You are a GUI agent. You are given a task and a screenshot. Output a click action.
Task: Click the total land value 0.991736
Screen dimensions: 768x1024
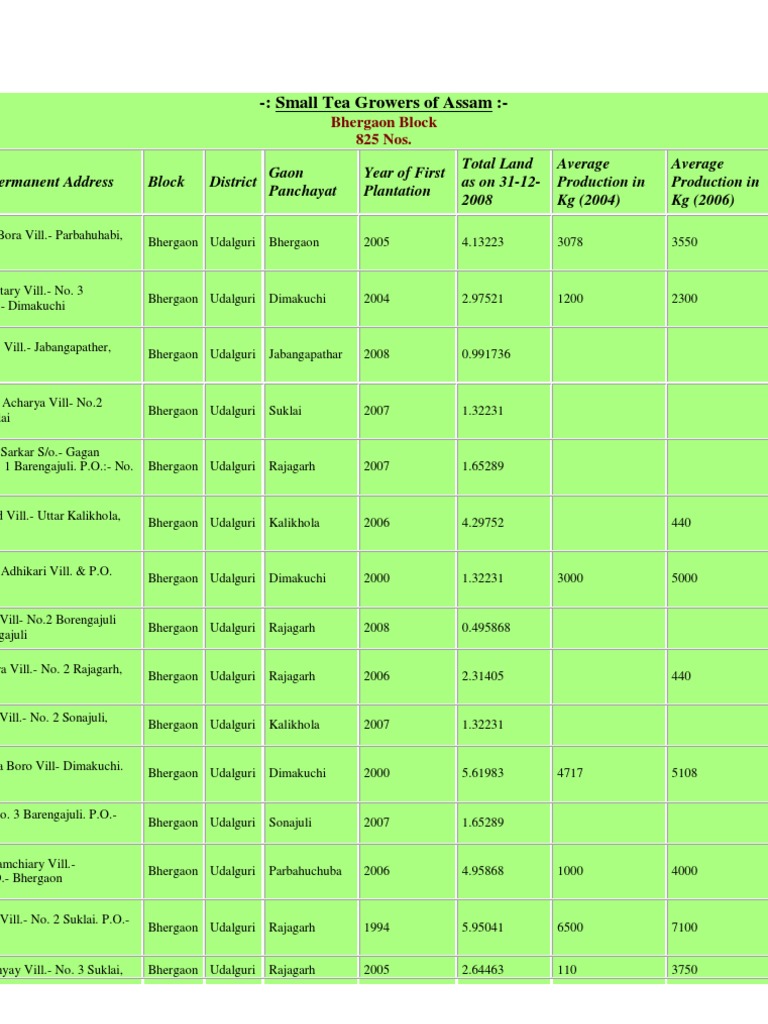[x=486, y=354]
